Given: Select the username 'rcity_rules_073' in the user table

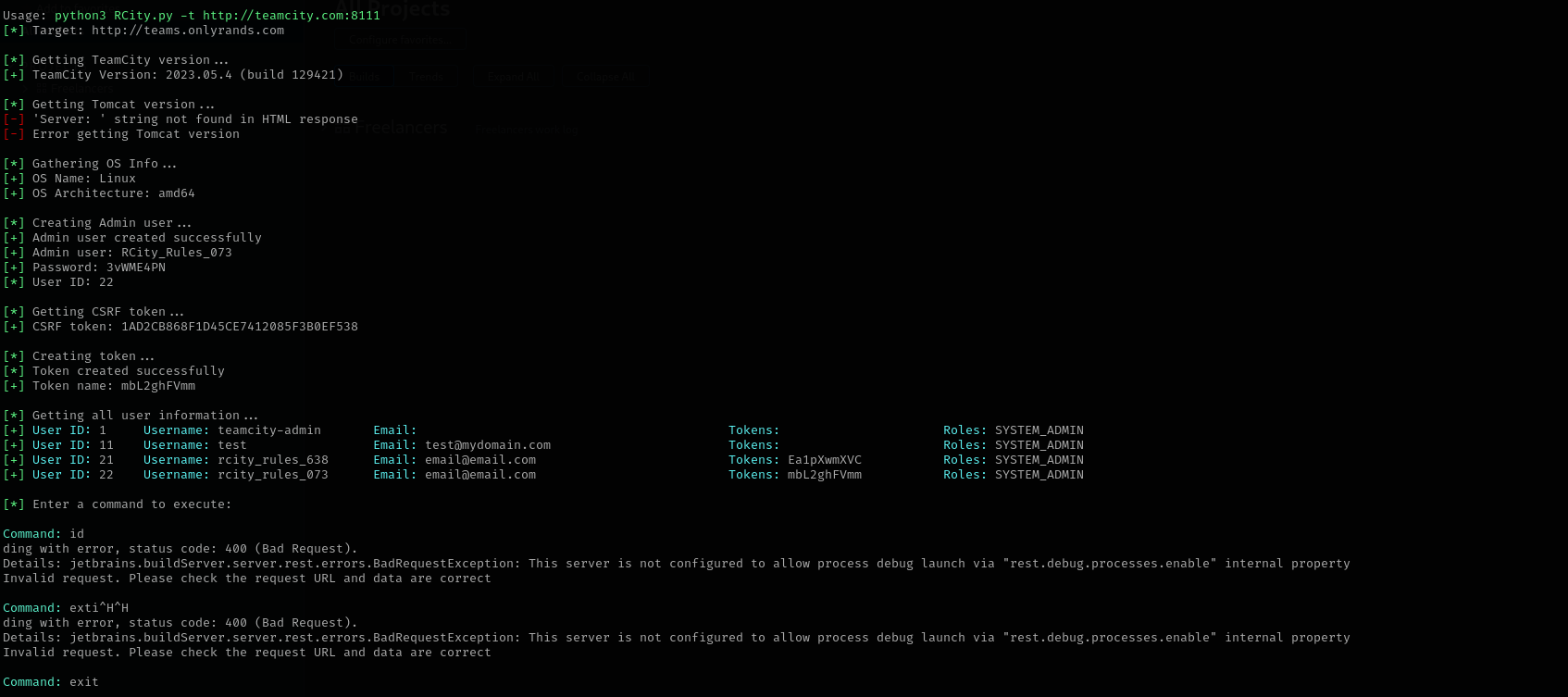Looking at the screenshot, I should point(273,475).
